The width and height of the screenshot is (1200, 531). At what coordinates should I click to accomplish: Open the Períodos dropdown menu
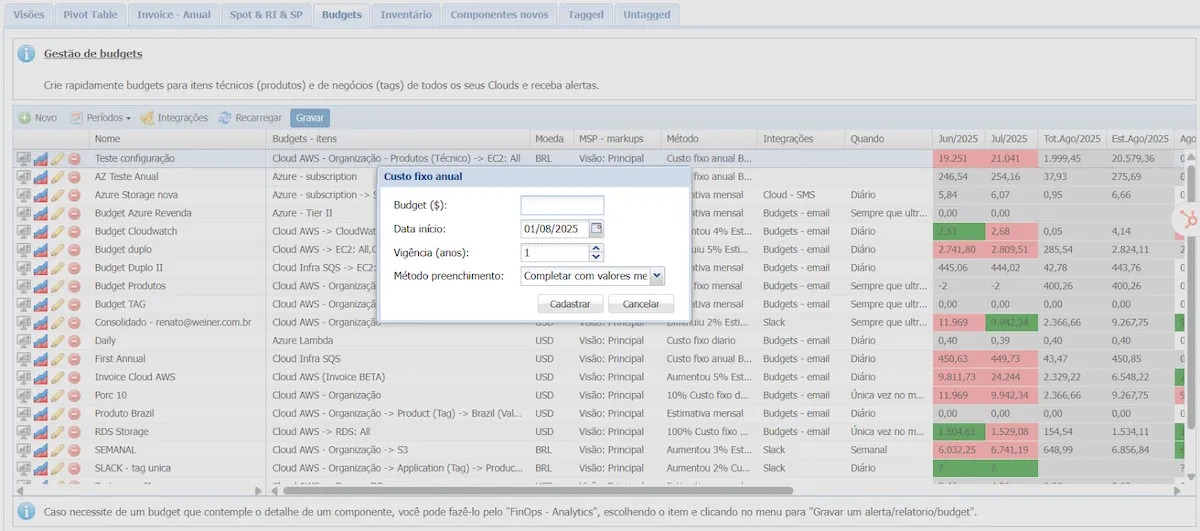100,118
